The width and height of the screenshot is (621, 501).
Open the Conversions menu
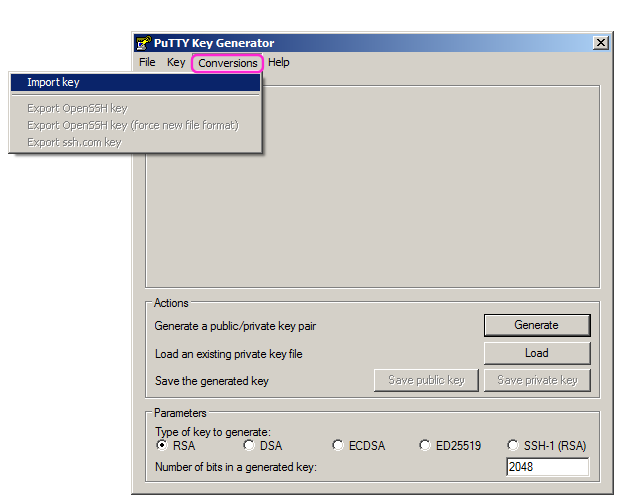[x=227, y=63]
